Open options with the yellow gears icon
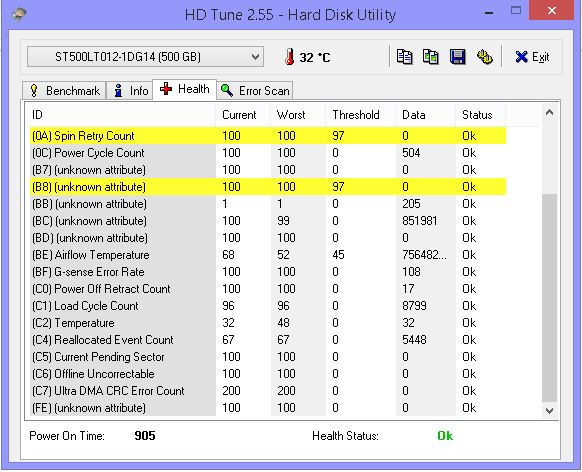The image size is (582, 472). pos(484,57)
